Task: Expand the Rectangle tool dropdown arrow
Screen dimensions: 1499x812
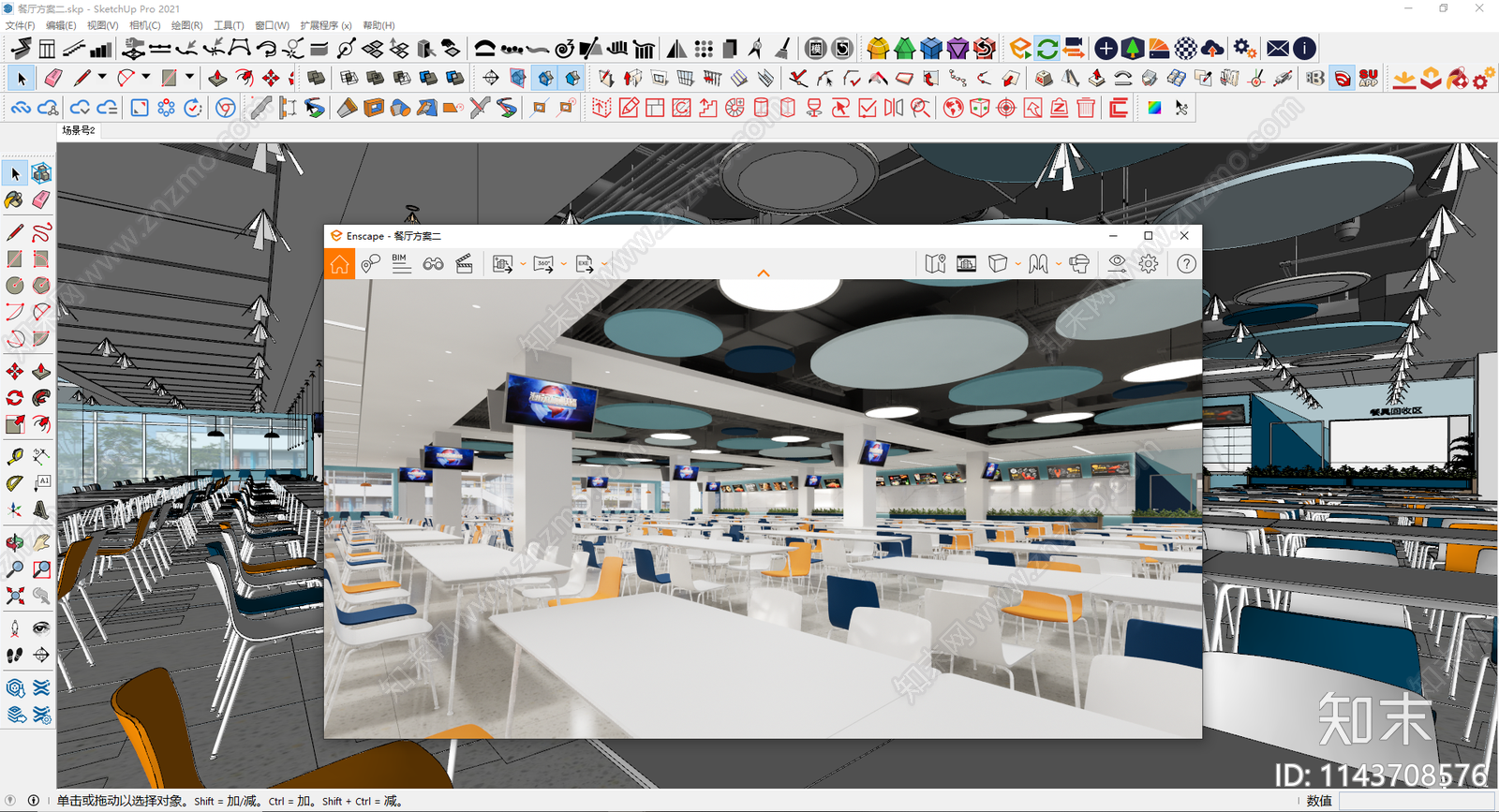Action: 189,78
